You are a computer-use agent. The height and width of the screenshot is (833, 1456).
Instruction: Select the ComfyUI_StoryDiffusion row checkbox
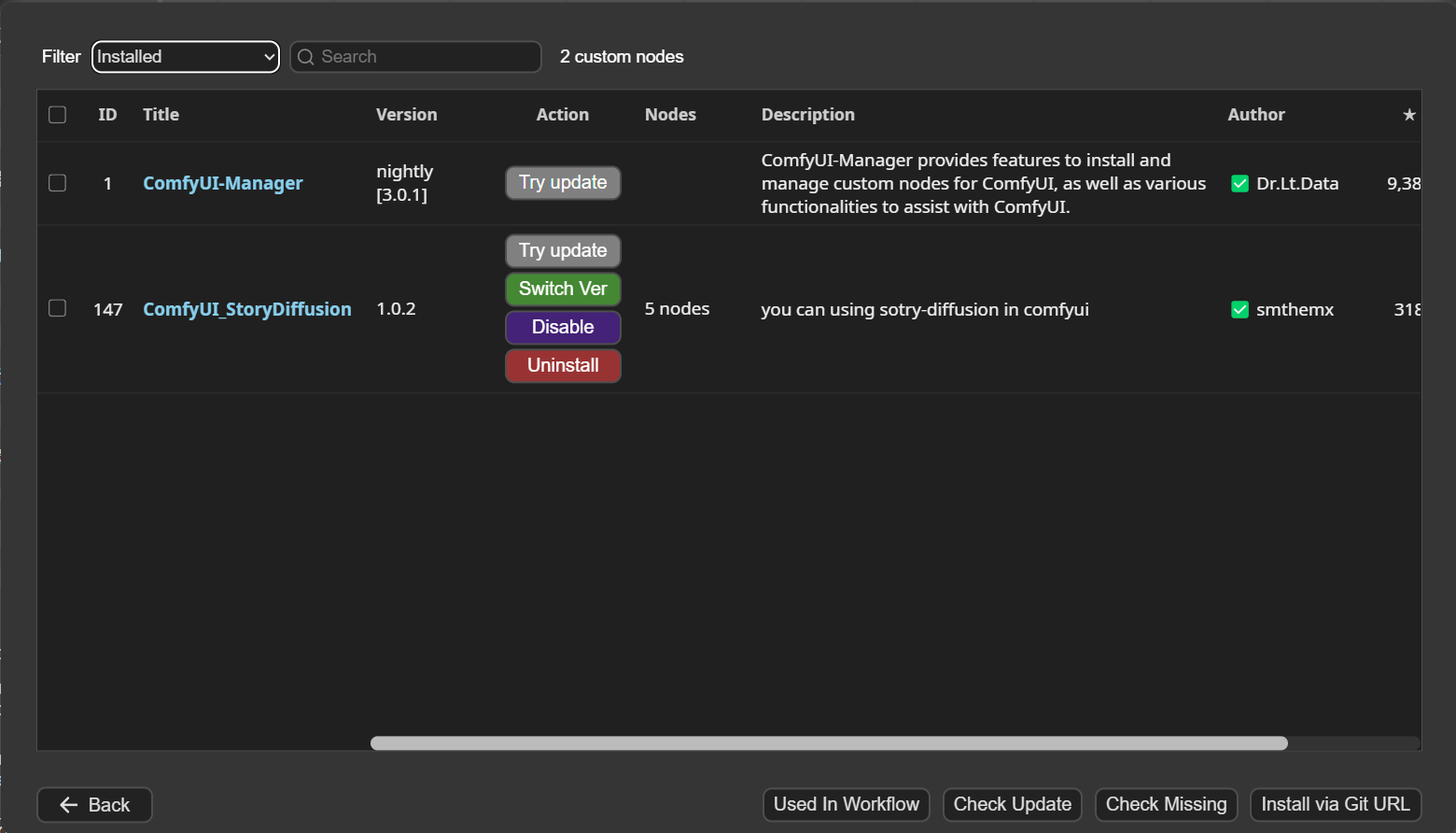(x=58, y=308)
